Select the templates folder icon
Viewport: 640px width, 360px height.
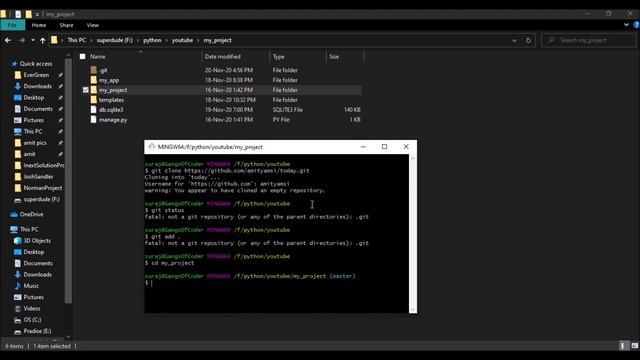point(93,100)
